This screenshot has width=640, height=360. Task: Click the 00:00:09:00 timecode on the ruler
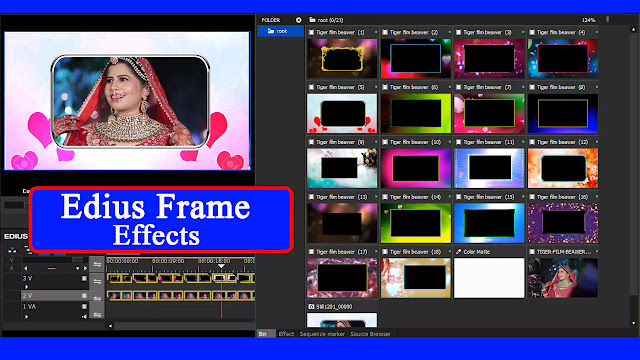coord(168,260)
